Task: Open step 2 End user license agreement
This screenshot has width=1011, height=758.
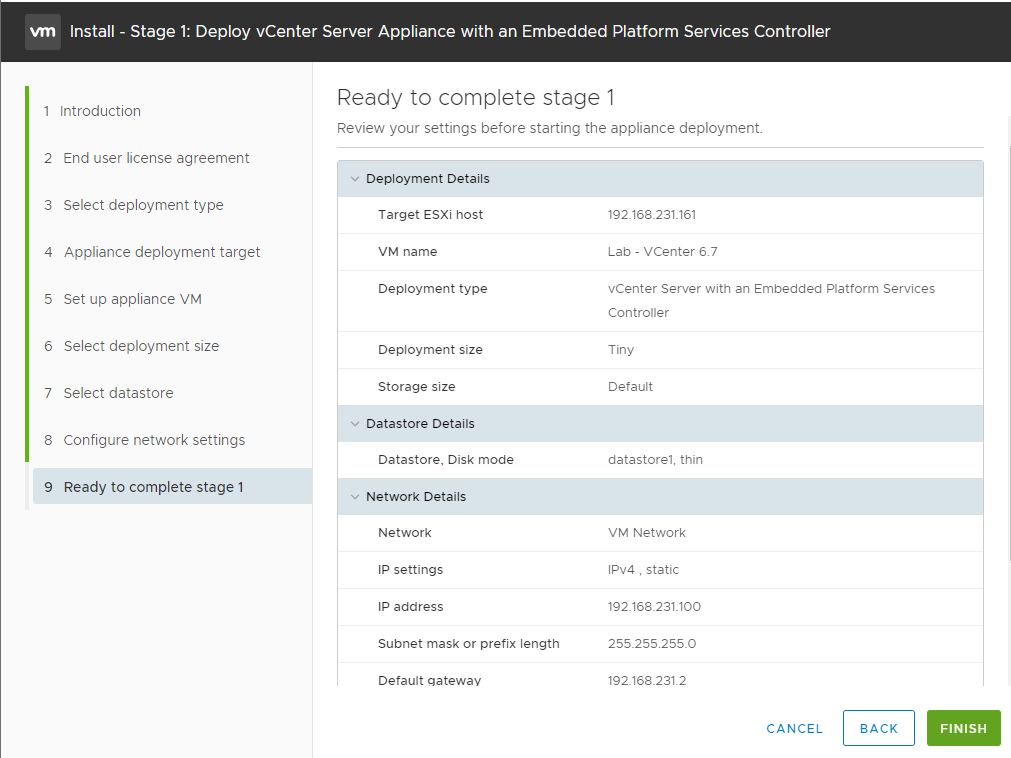Action: click(146, 158)
